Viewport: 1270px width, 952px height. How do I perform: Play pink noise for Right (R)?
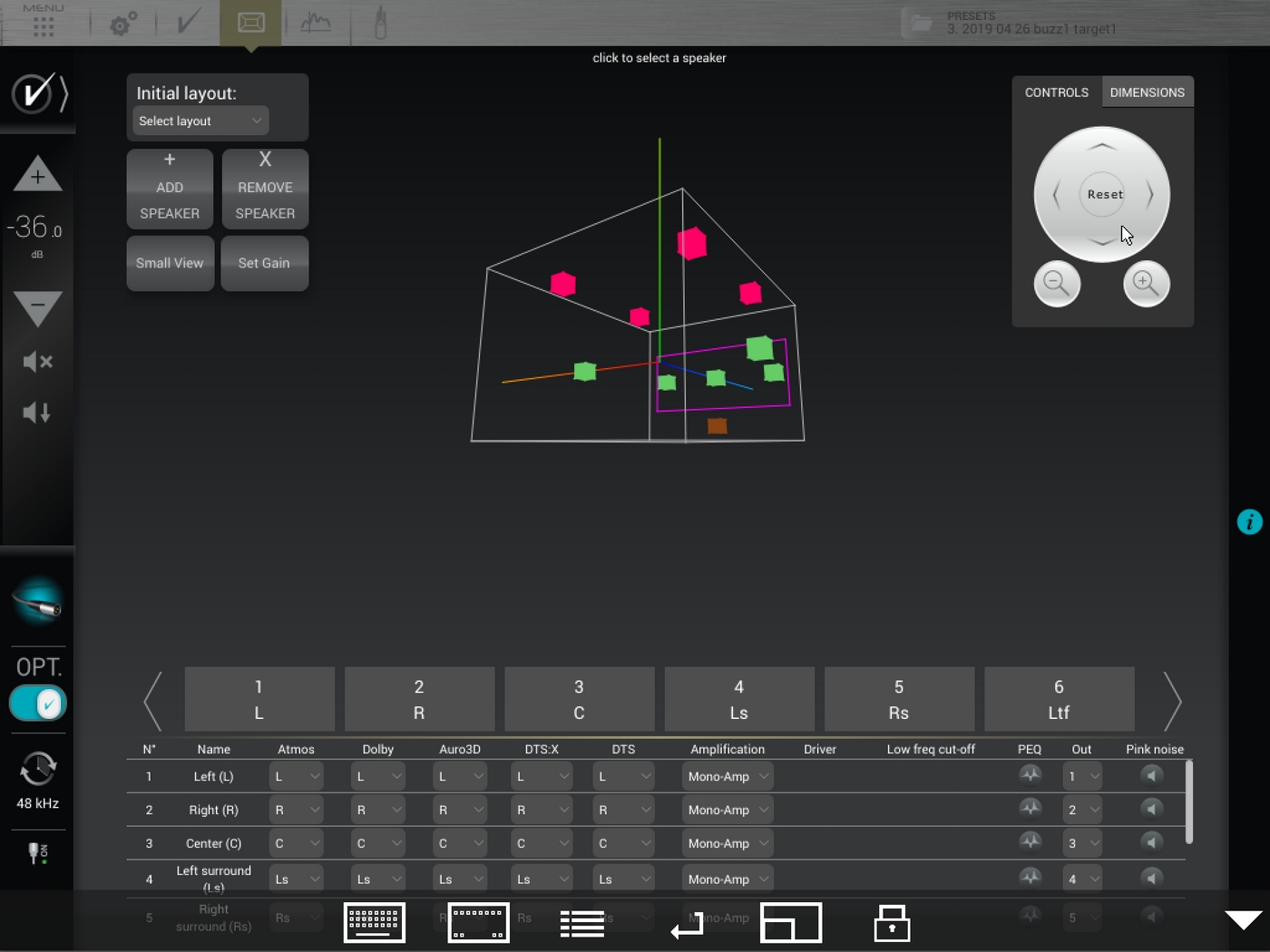1151,809
